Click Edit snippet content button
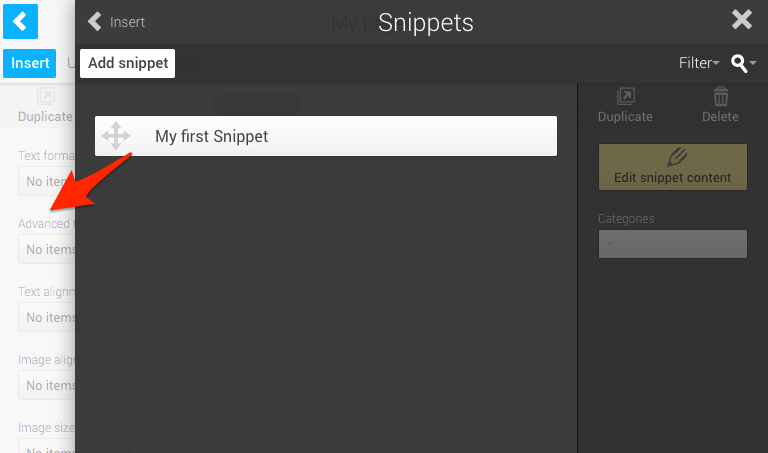 coord(672,167)
